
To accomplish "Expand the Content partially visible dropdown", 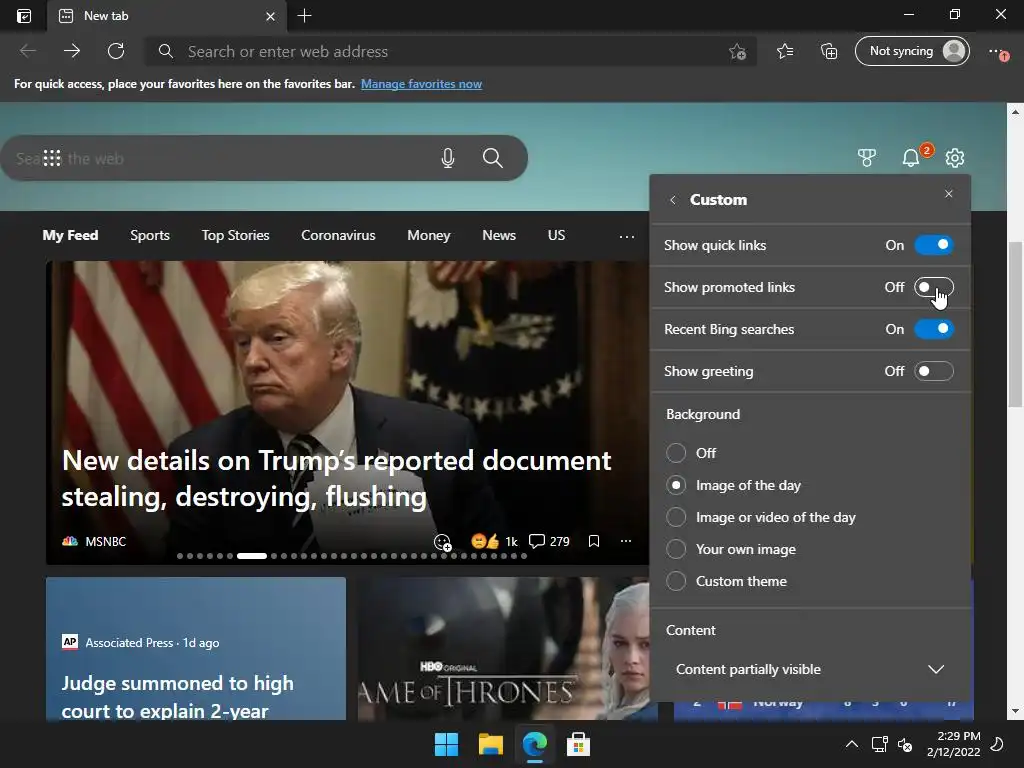I will coord(810,669).
